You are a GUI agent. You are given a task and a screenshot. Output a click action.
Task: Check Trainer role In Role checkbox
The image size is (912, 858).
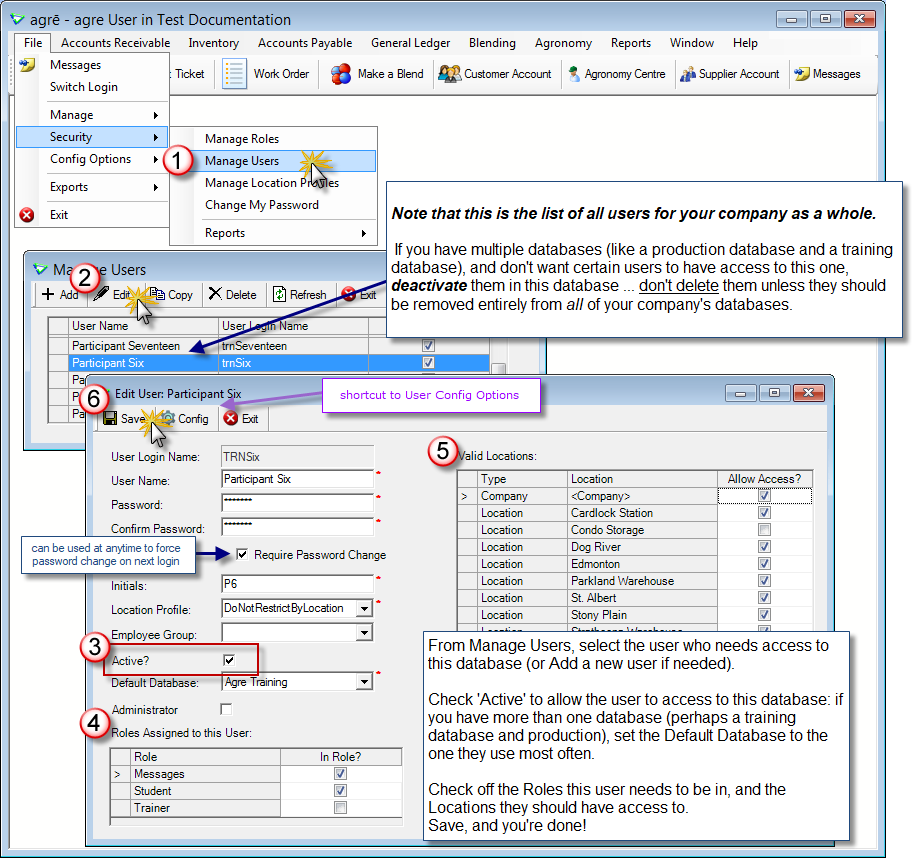pos(340,807)
